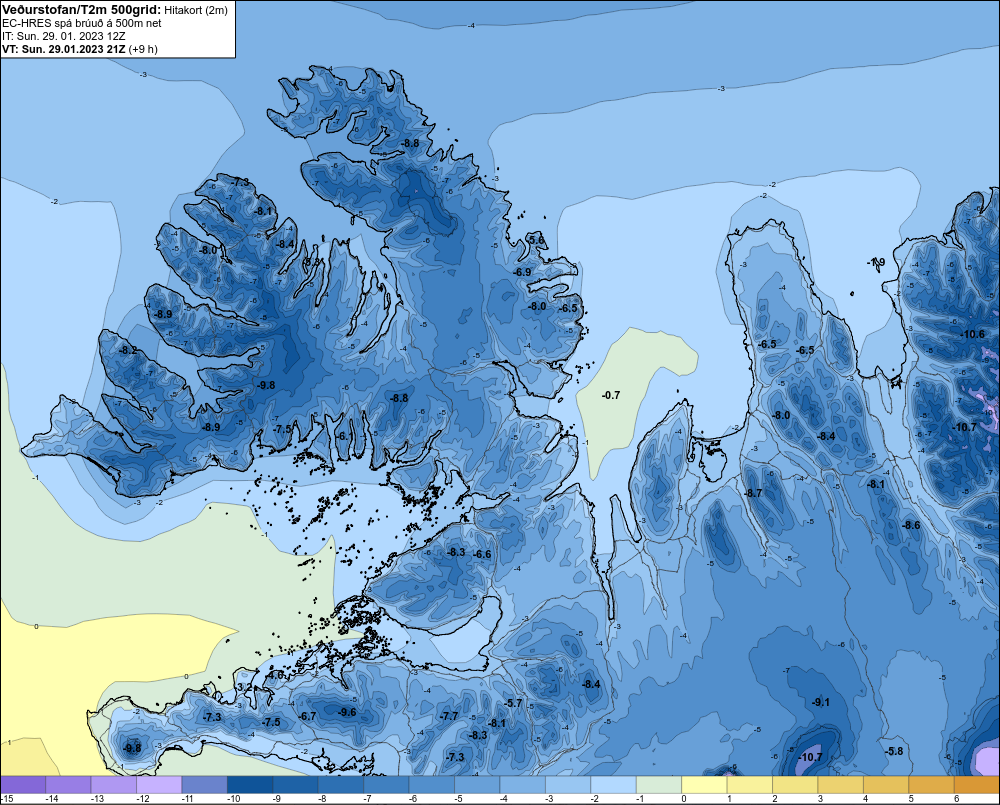
Task: Click the '-9.6' temperature value
Action: click(347, 713)
